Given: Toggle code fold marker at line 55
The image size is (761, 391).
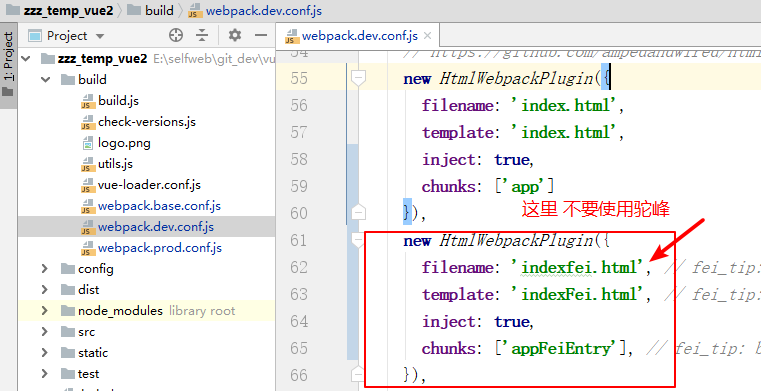Looking at the screenshot, I should pos(358,78).
